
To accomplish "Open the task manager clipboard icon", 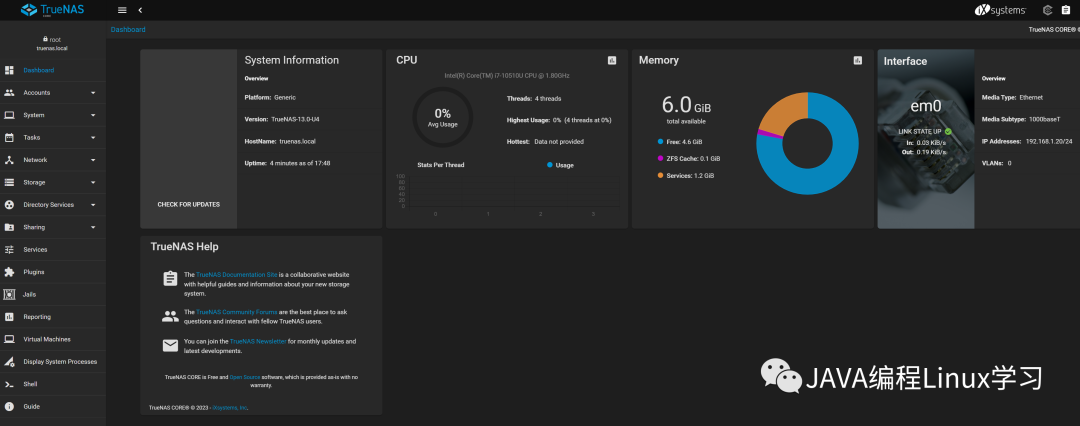I will pos(1068,10).
